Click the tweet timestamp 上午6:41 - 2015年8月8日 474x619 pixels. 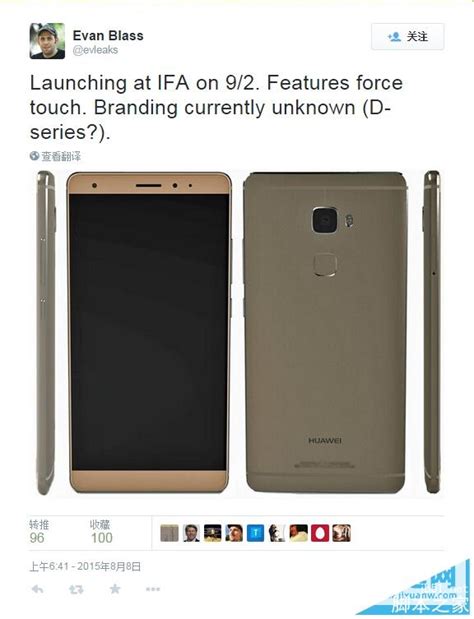click(x=85, y=567)
